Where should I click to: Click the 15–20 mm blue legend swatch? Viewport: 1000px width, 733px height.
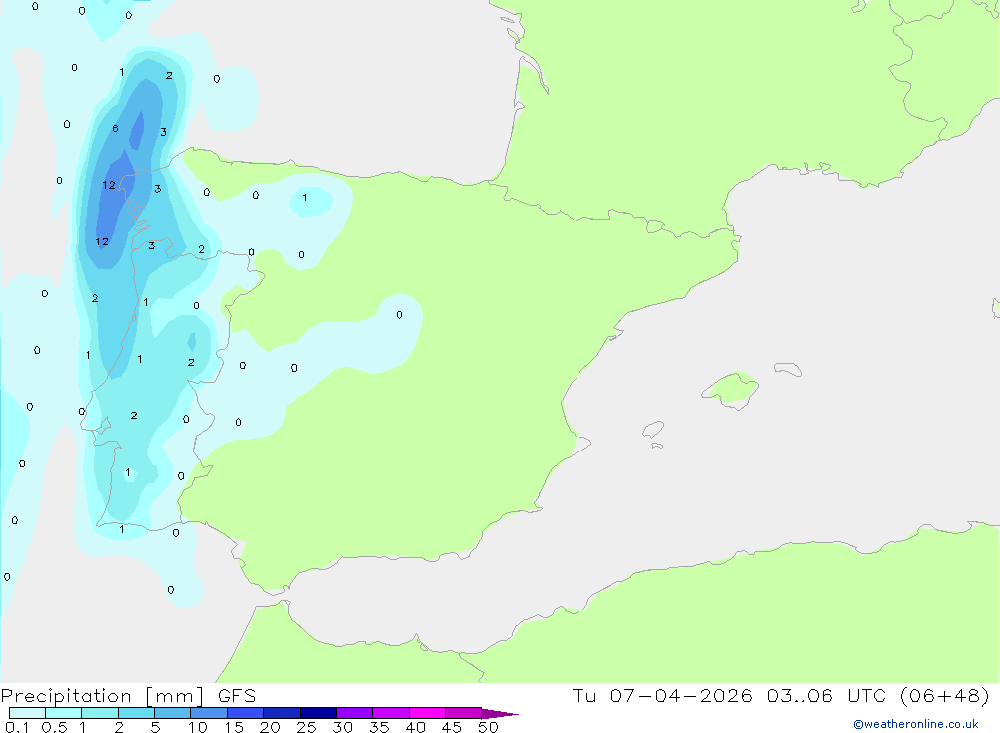[246, 713]
